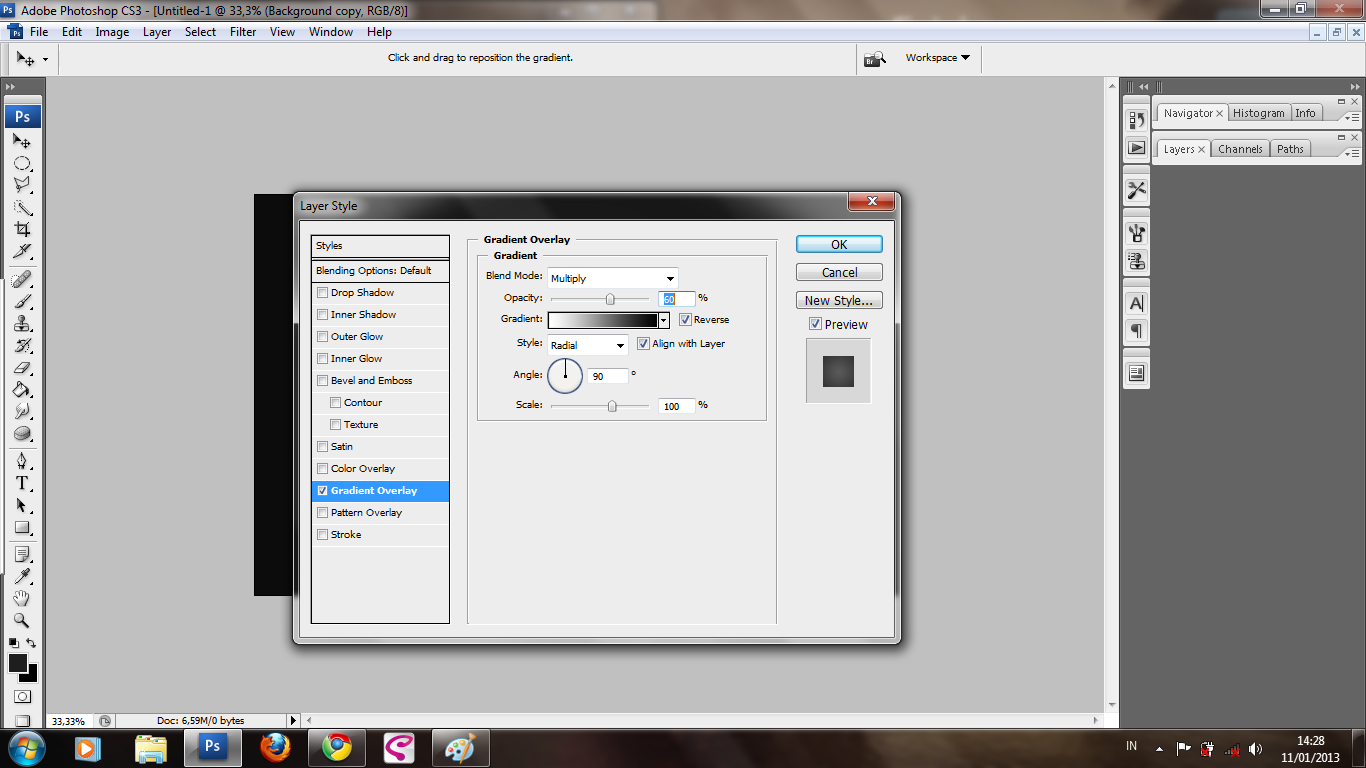Select the Move tool in the toolbox
1366x768 pixels.
tap(22, 141)
